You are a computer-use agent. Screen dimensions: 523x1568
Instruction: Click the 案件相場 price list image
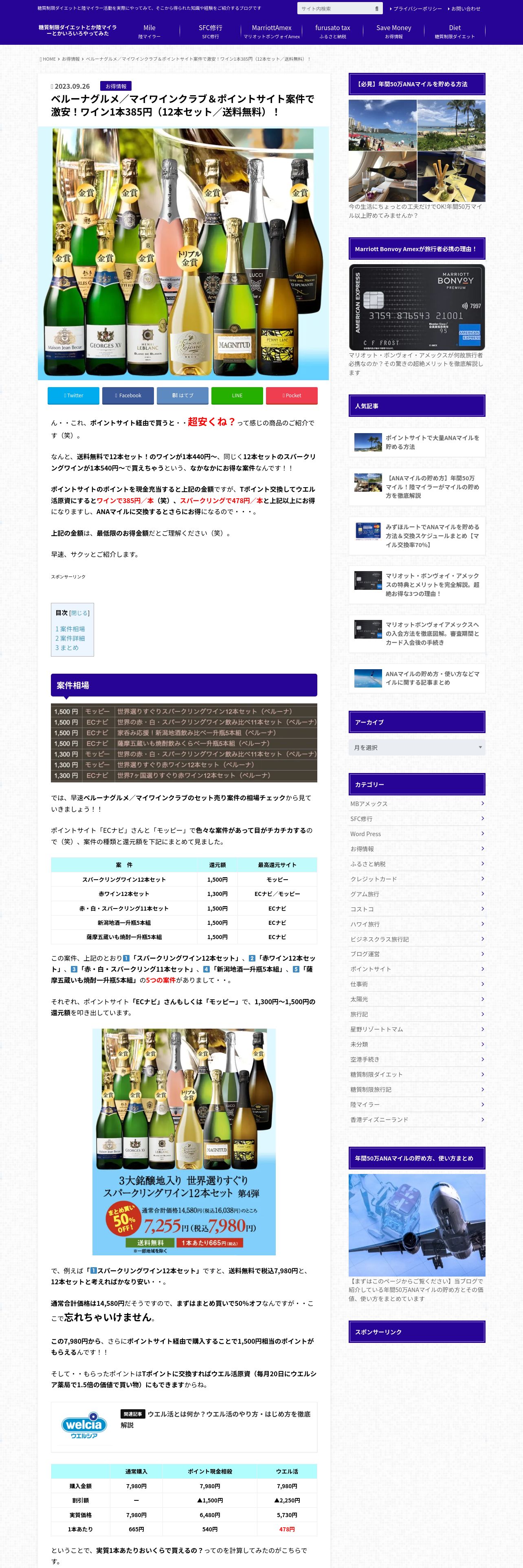point(184,743)
